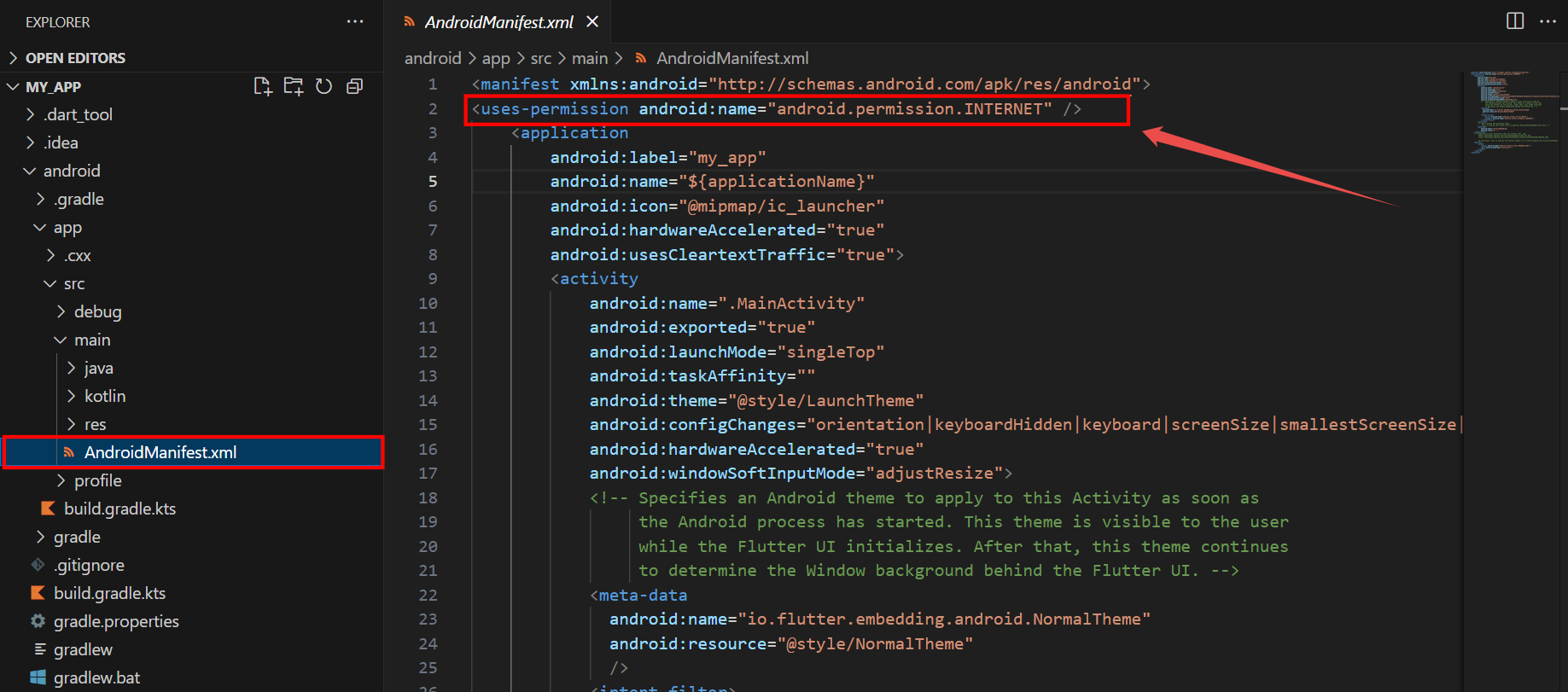Collapse the src folder
The width and height of the screenshot is (1568, 692).
click(x=50, y=283)
